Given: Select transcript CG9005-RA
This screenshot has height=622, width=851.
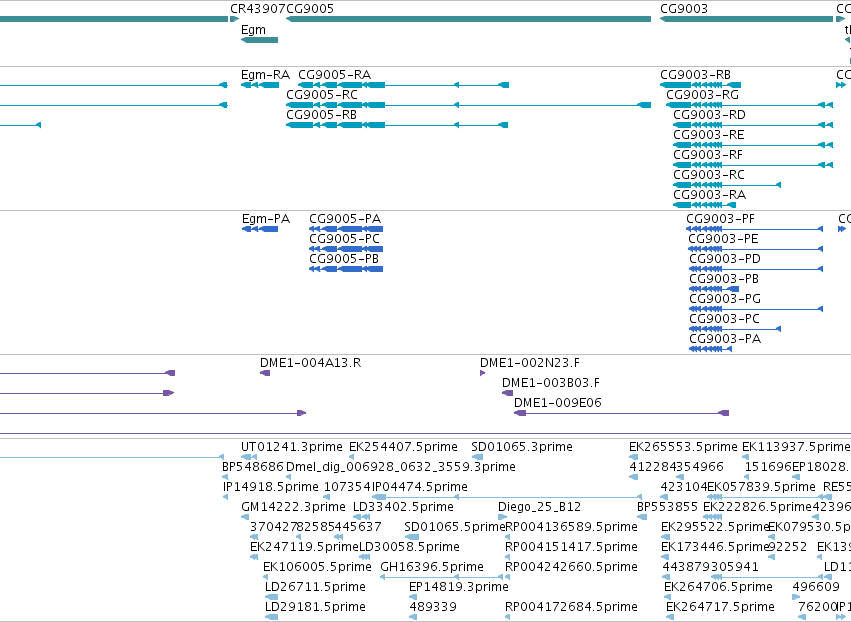Looking at the screenshot, I should tap(334, 75).
